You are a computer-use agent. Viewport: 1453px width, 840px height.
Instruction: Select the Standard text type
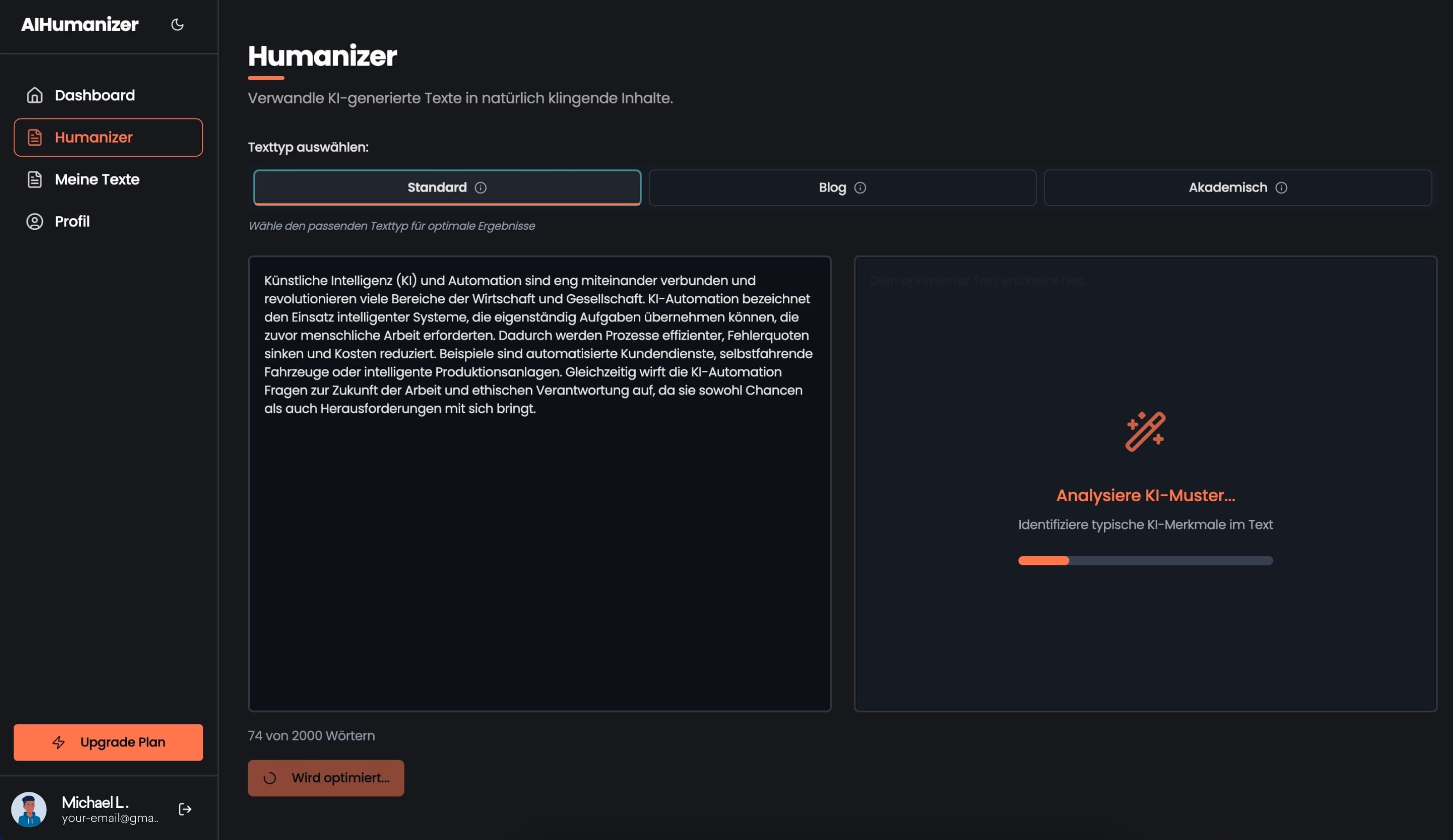point(436,188)
